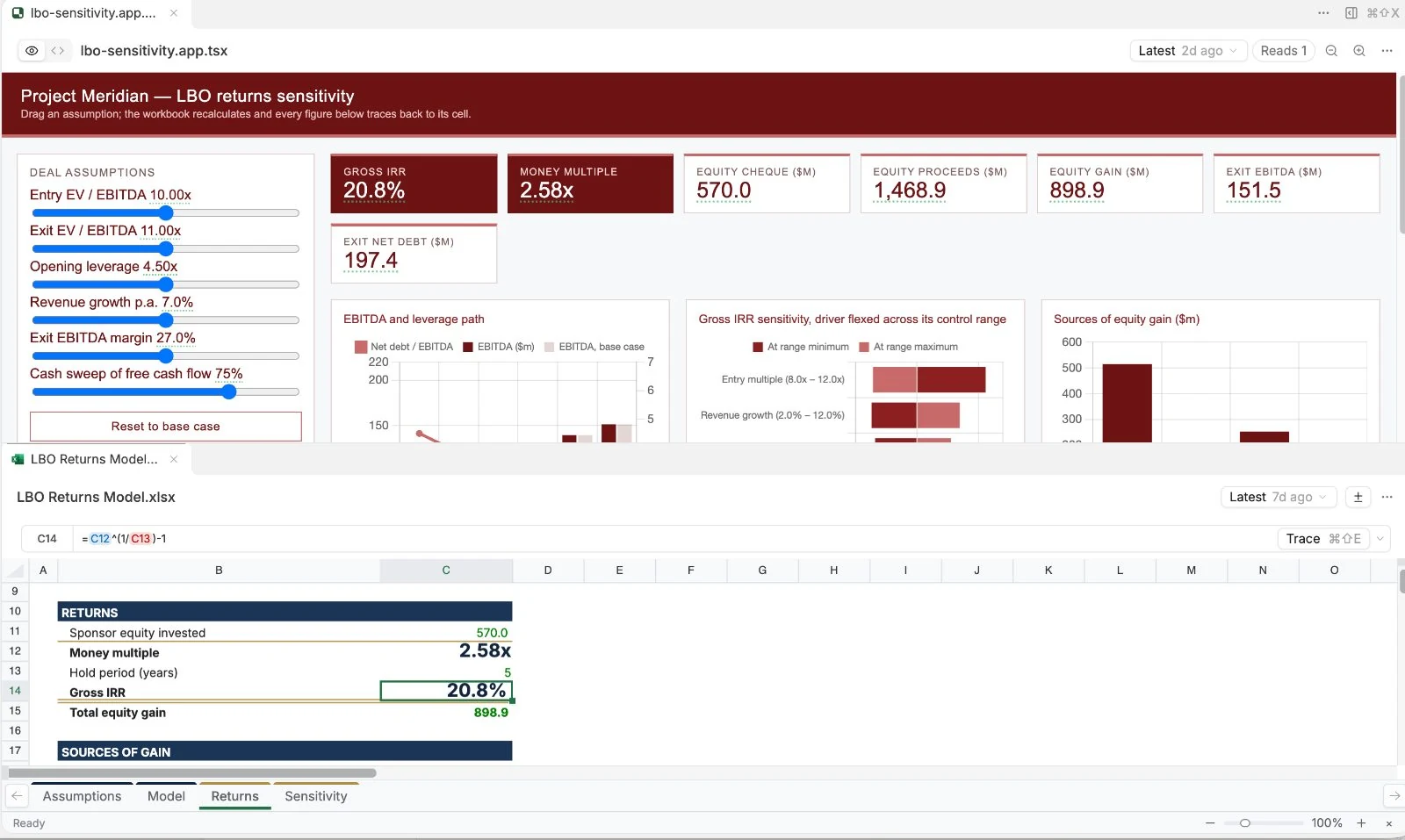The image size is (1405, 840).
Task: Click the Trace button in the formula bar
Action: [1323, 539]
